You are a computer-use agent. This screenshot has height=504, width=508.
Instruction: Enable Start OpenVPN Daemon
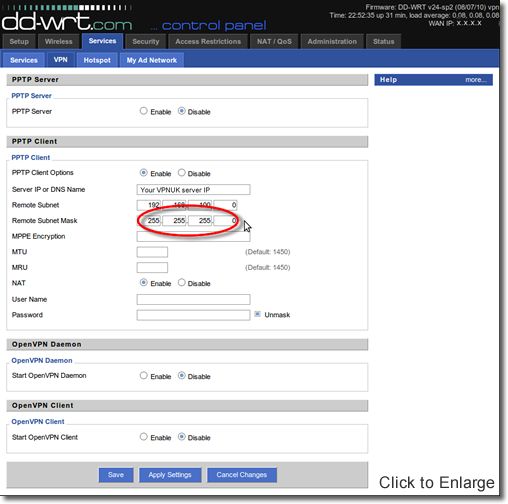[144, 376]
